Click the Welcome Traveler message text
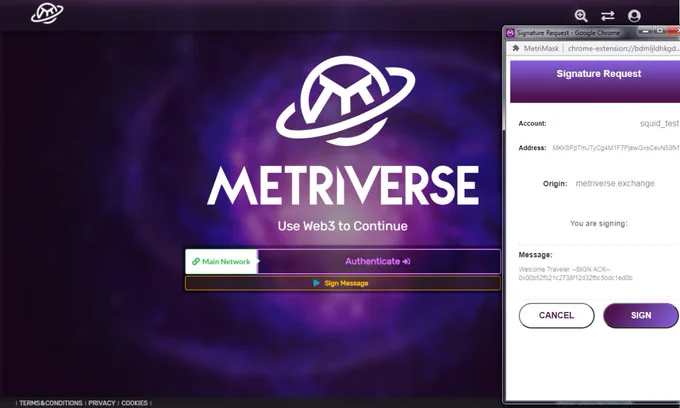Screen dimensions: 680x408 tap(564, 269)
